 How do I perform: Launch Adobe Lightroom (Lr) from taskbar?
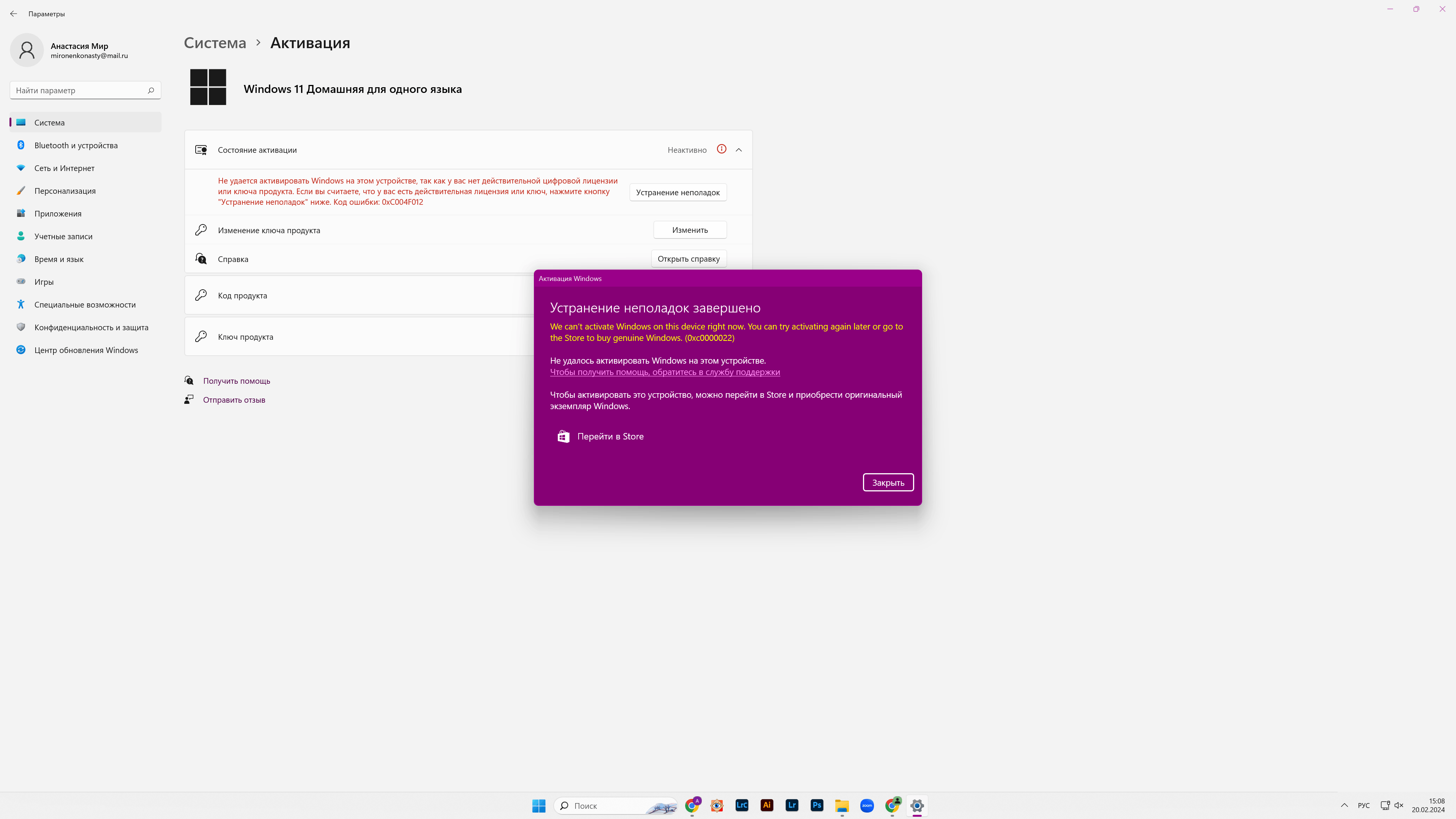(x=792, y=805)
